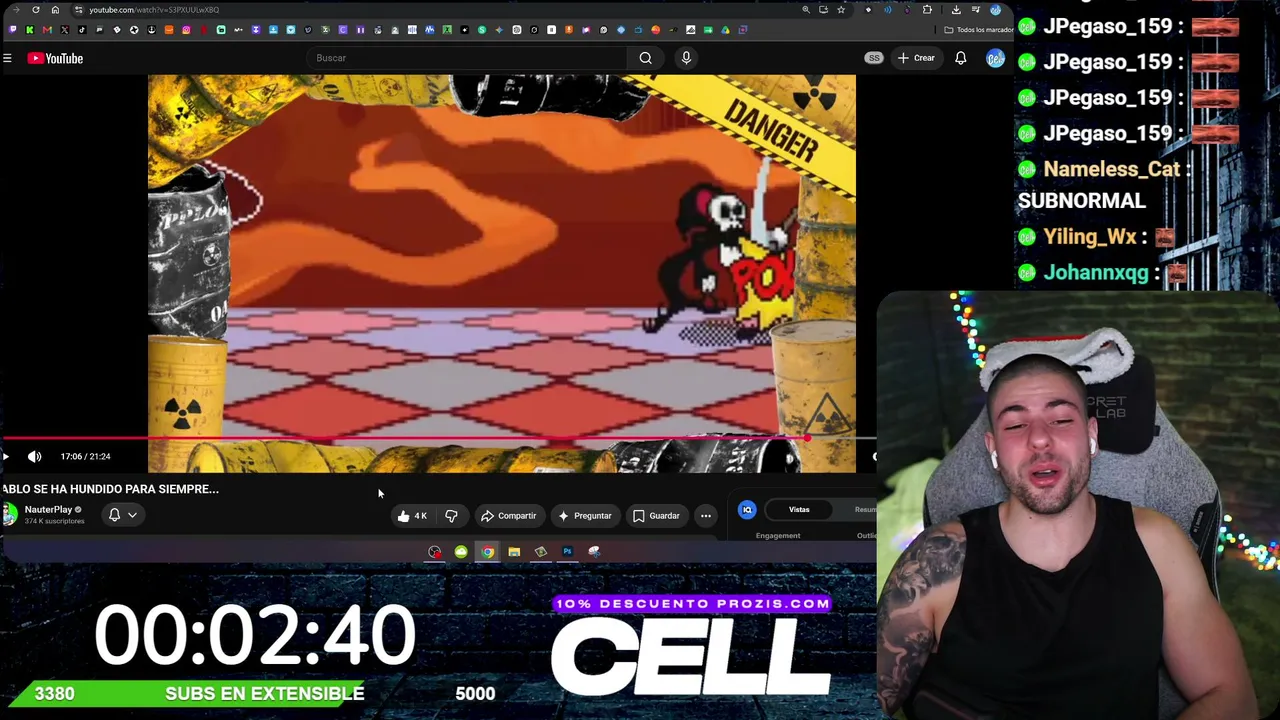Screen dimensions: 1280x720
Task: Play the video with the play button
Action: 6,457
